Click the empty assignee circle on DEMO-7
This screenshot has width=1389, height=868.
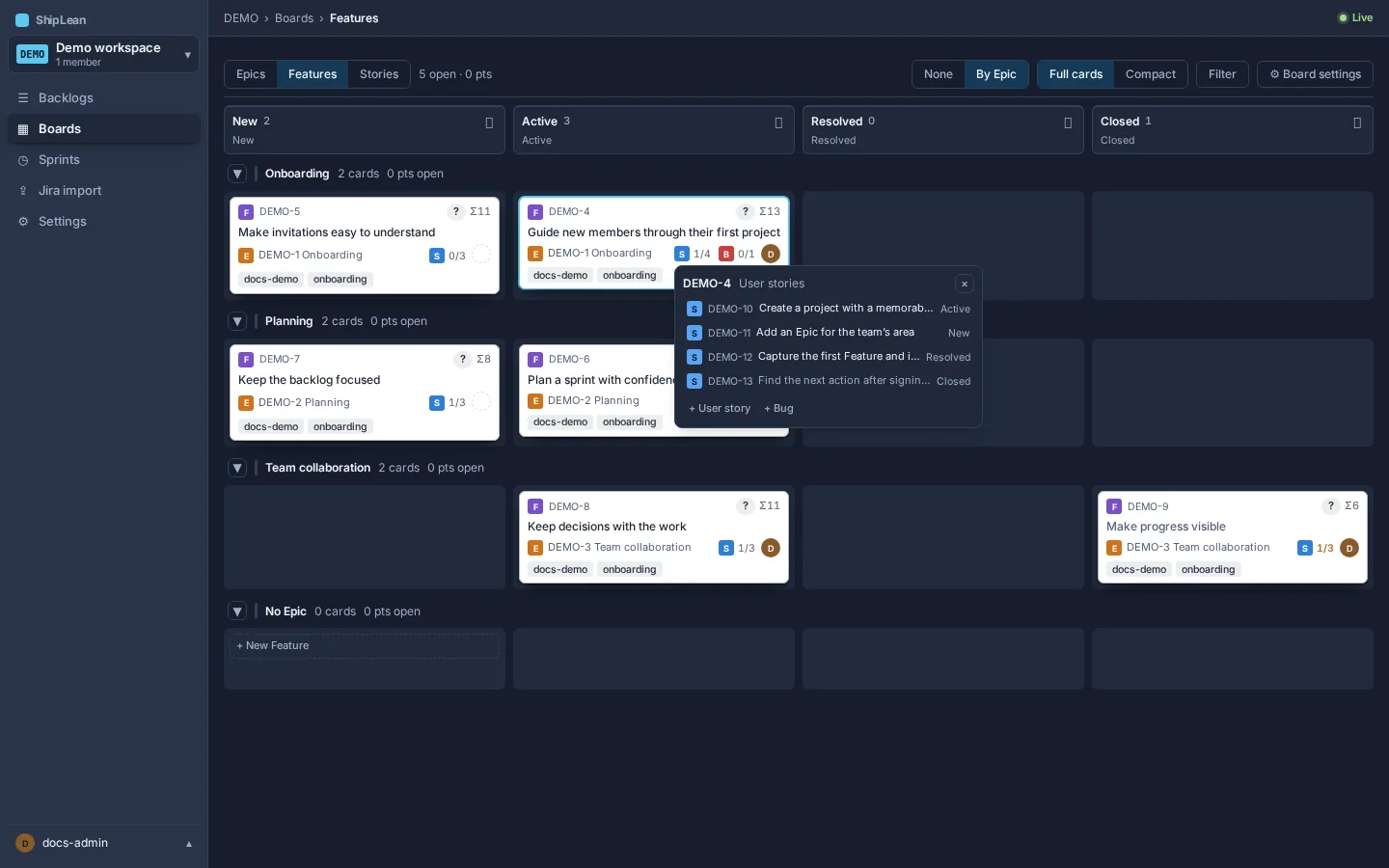(x=481, y=402)
